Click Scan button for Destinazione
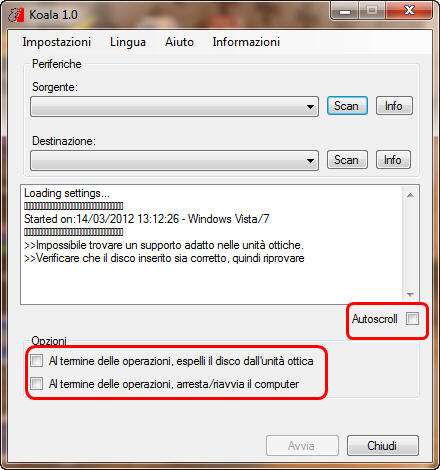Viewport: 440px width, 470px height. pyautogui.click(x=347, y=160)
